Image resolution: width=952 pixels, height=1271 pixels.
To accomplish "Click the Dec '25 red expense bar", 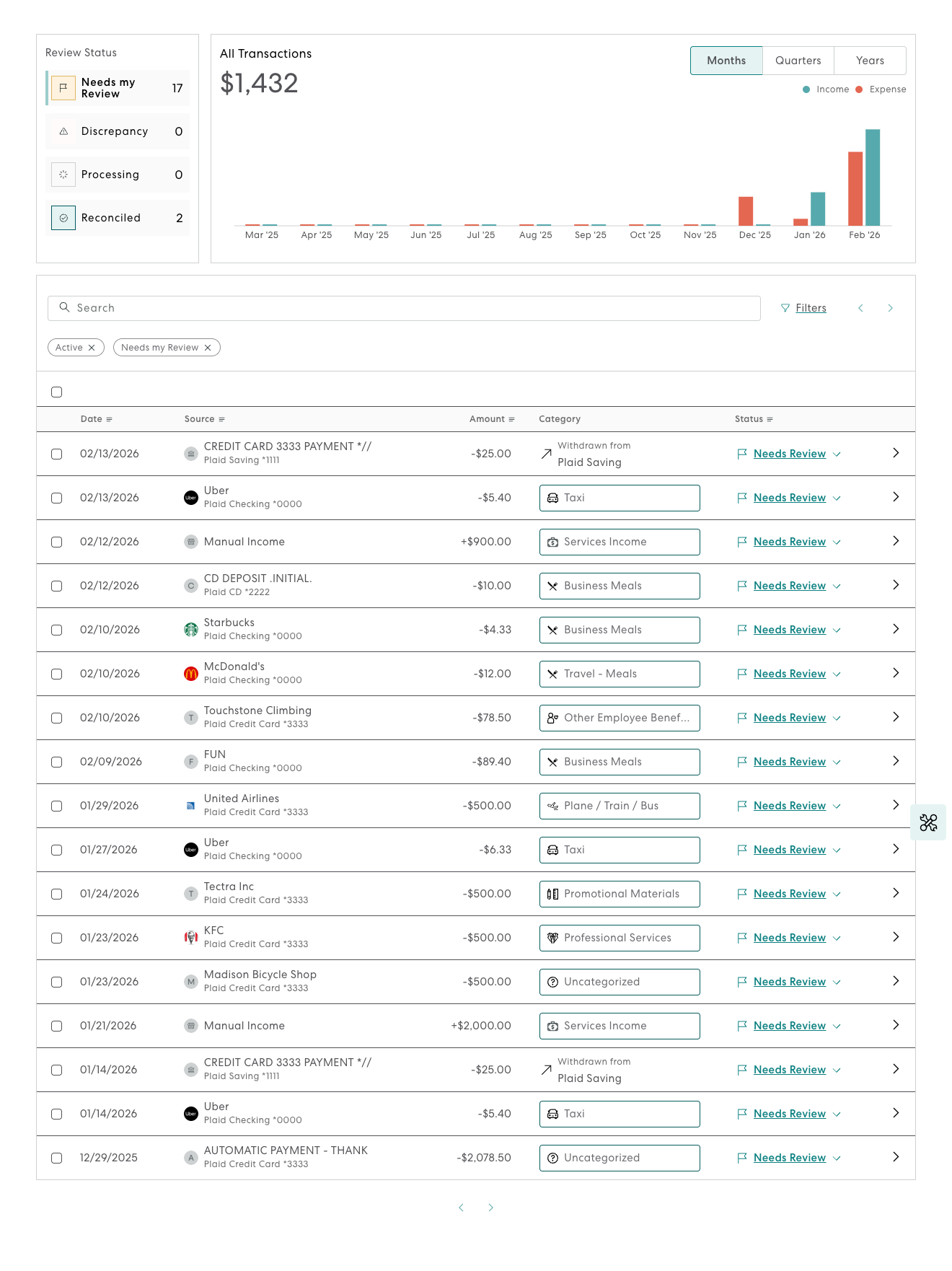I will tap(746, 211).
